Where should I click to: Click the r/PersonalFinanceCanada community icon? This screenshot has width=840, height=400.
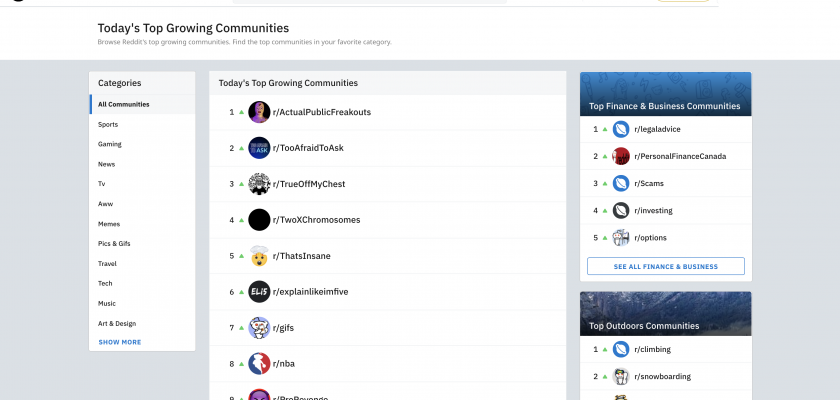(621, 156)
